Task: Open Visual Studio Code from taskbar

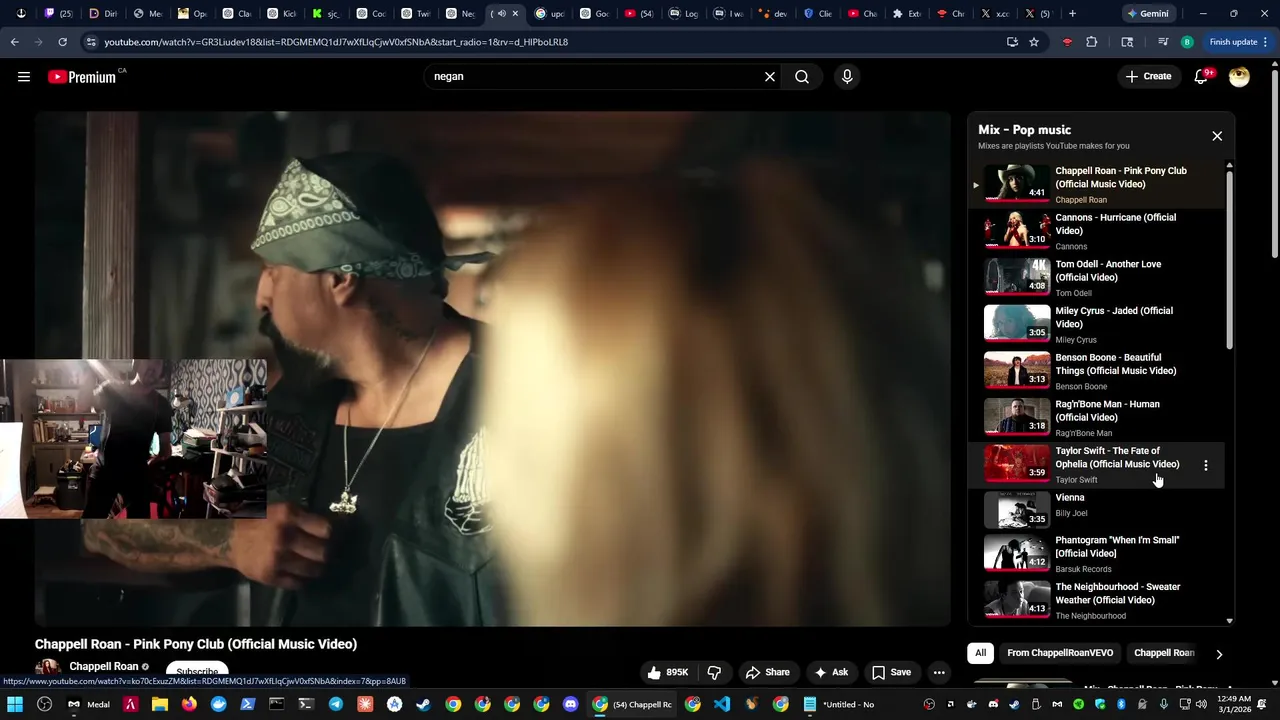Action: pos(722,704)
